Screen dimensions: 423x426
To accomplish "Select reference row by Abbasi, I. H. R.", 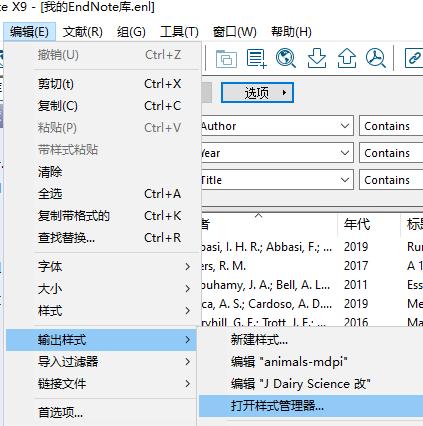I will pos(312,247).
